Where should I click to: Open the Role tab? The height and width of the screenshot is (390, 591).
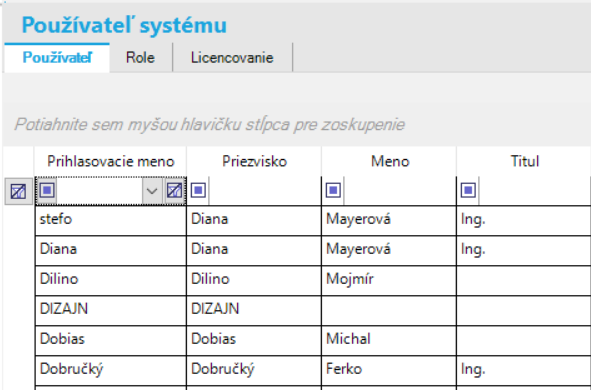140,58
